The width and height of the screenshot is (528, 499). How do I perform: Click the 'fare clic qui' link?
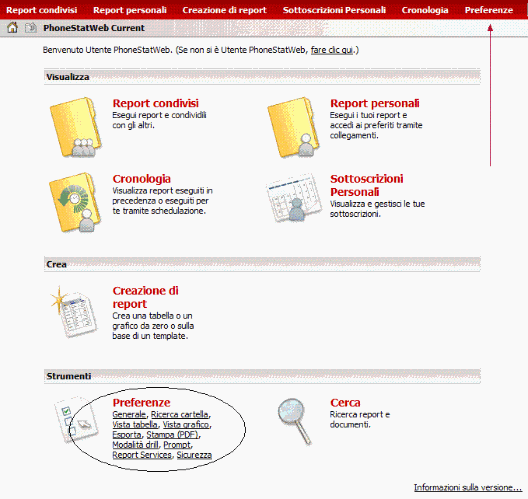point(332,50)
